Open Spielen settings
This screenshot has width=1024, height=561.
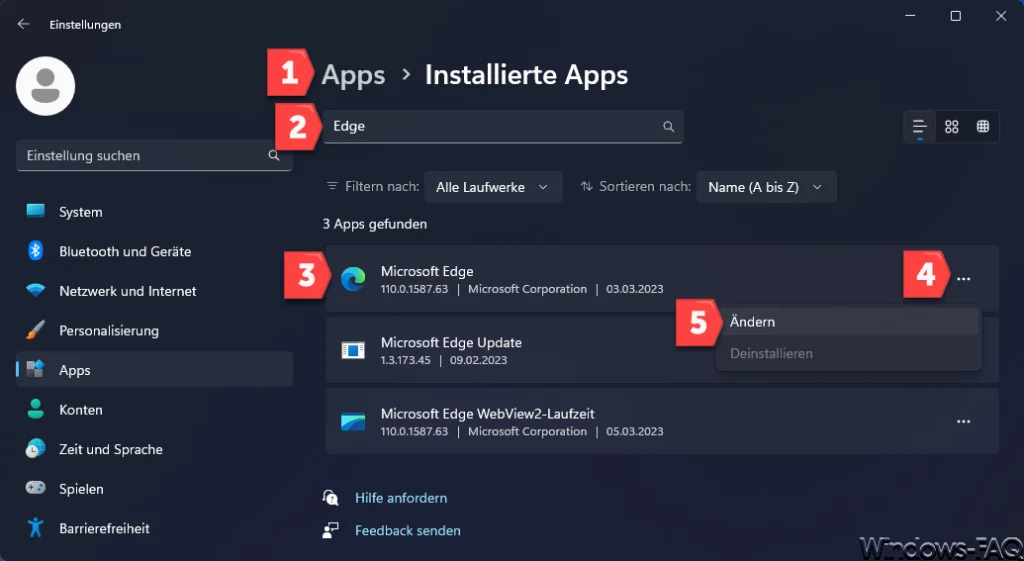pyautogui.click(x=154, y=489)
